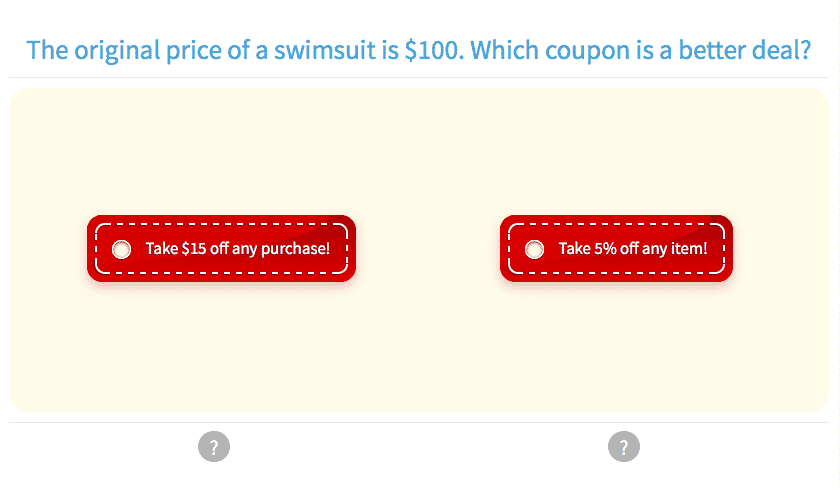Click the red right coupon card's dashed border
This screenshot has height=501, width=840.
pos(616,225)
